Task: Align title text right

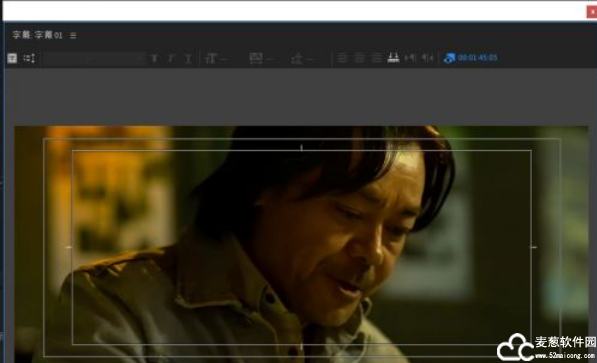Action: tap(376, 58)
